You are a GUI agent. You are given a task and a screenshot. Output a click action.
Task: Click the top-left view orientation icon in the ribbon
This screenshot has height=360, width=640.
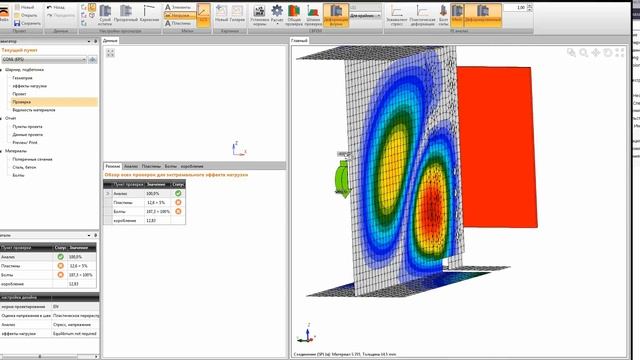coord(84,7)
